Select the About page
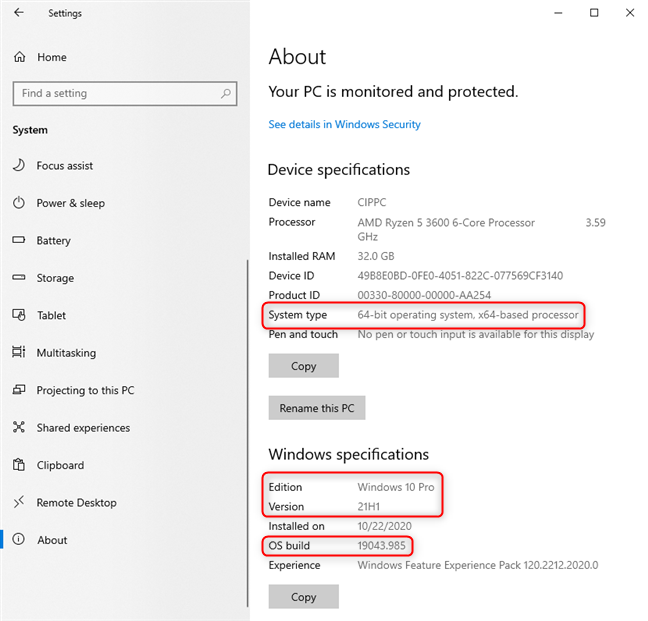Screen dimensions: 648x621 click(x=52, y=540)
